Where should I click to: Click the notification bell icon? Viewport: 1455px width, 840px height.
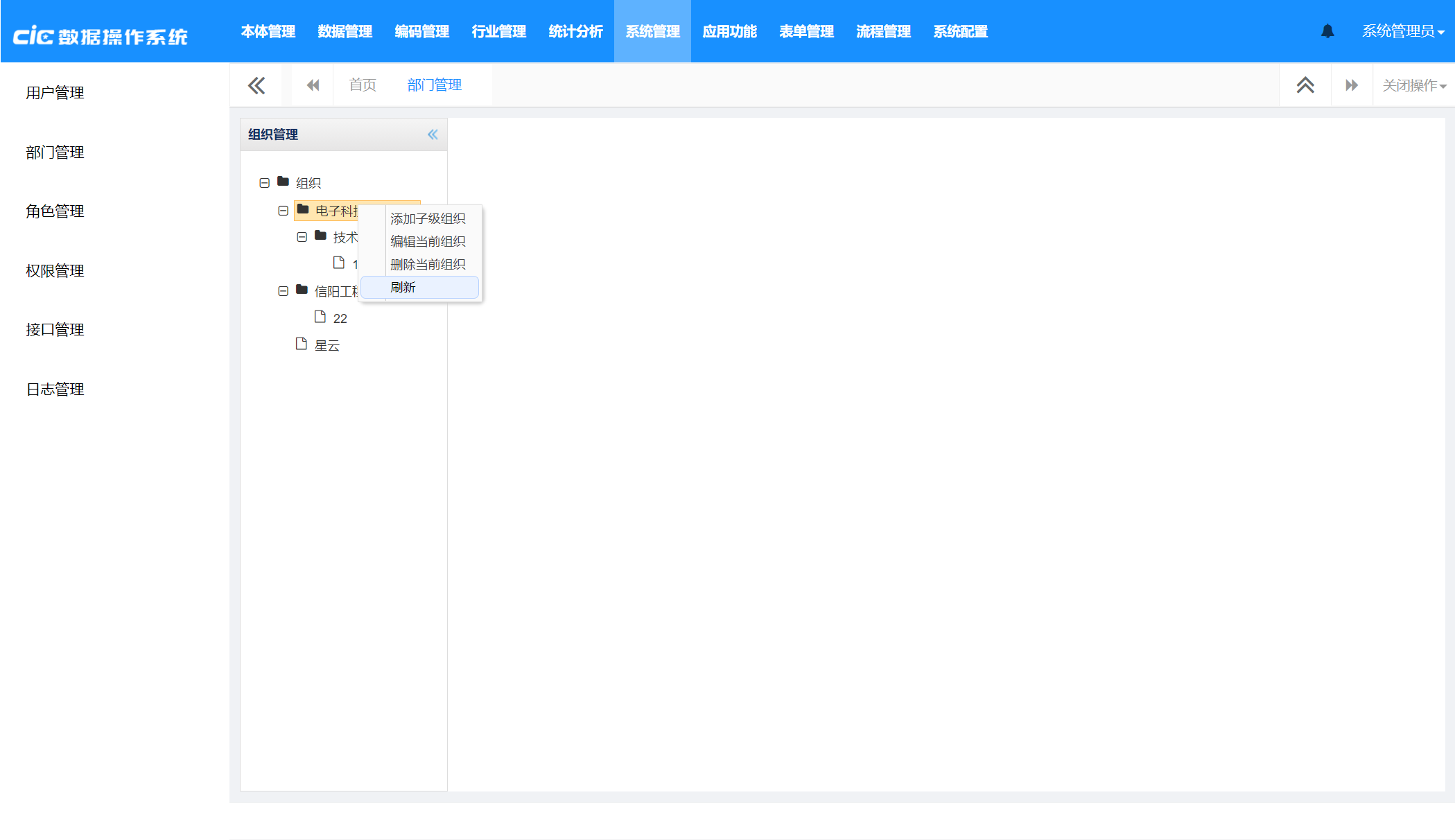[x=1327, y=31]
